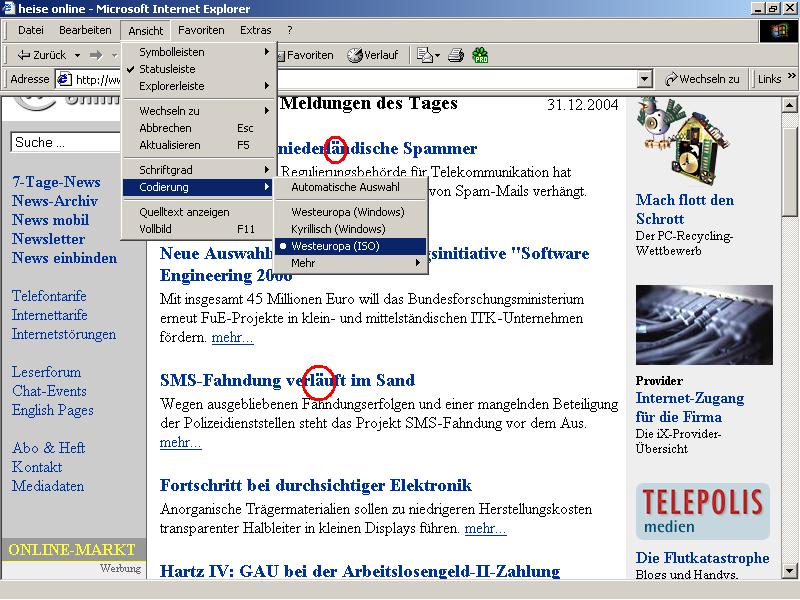
Task: Open the News-Archiv link
Action: coord(55,201)
